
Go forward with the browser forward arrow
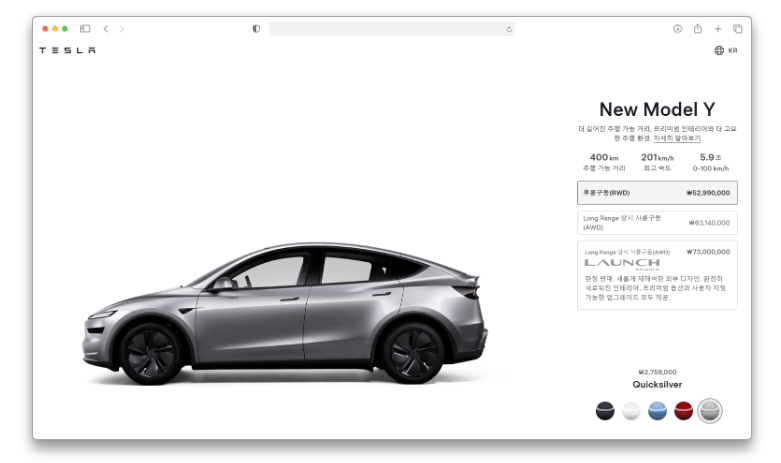pos(122,29)
